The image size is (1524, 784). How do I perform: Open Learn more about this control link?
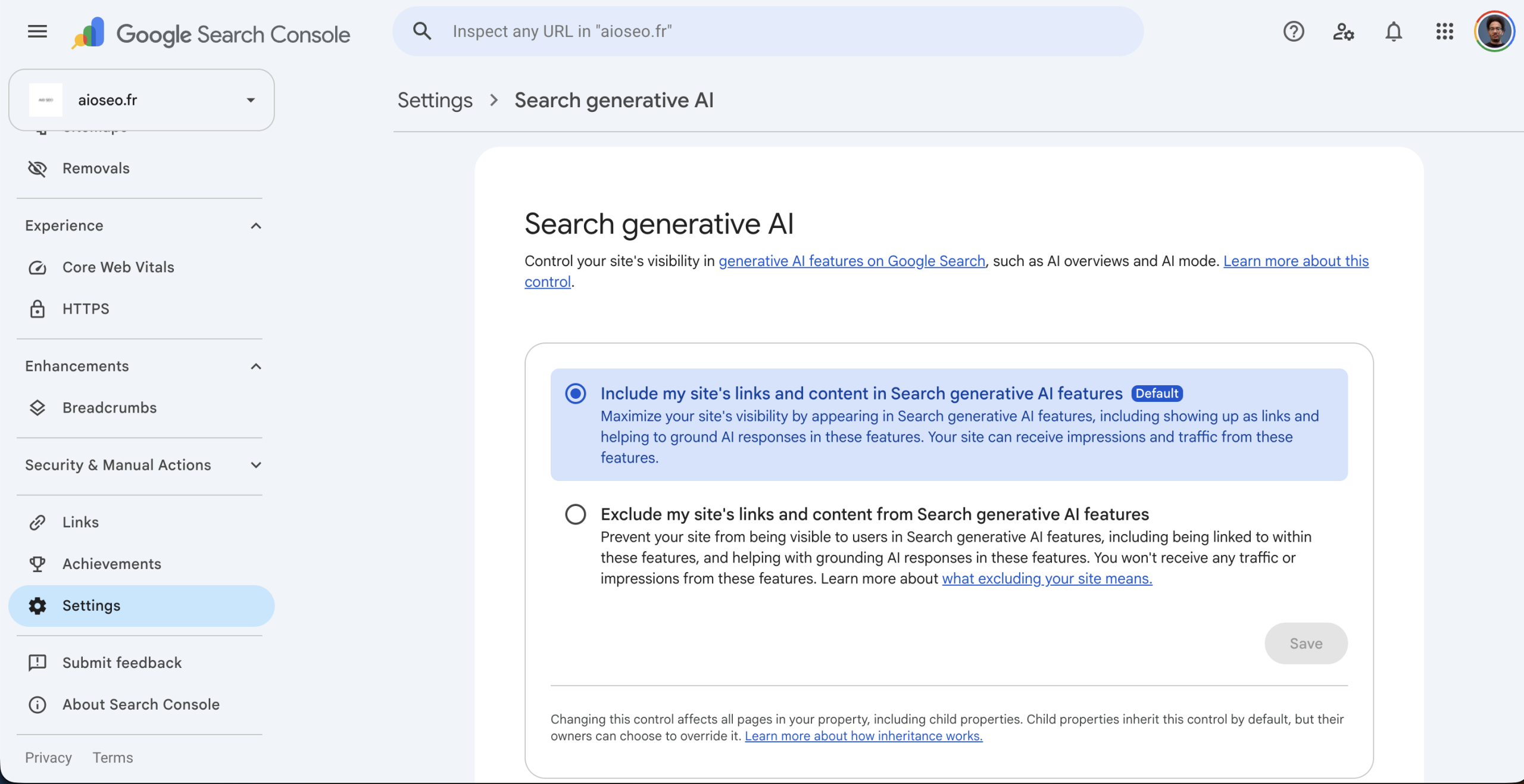(1296, 261)
